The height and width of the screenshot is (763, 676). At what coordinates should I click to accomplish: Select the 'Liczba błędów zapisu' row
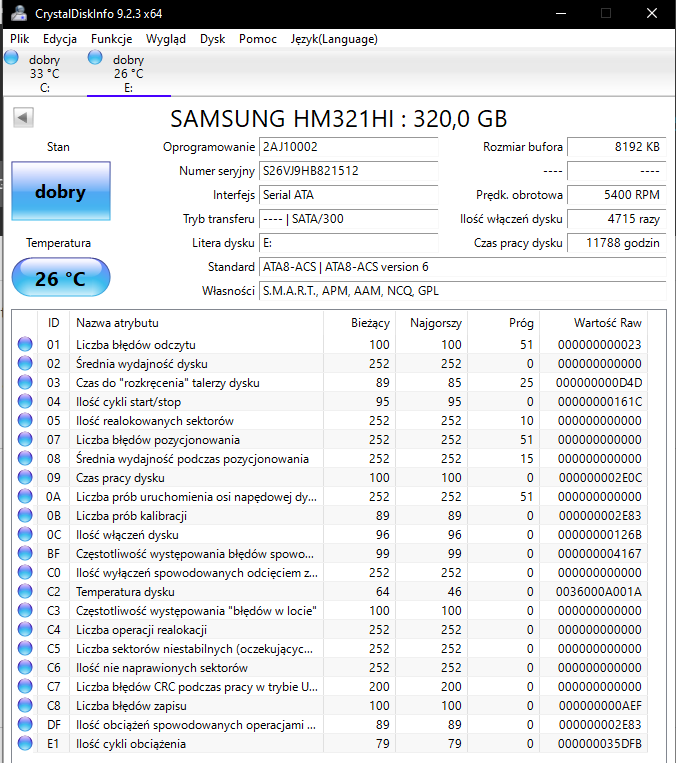click(330, 705)
